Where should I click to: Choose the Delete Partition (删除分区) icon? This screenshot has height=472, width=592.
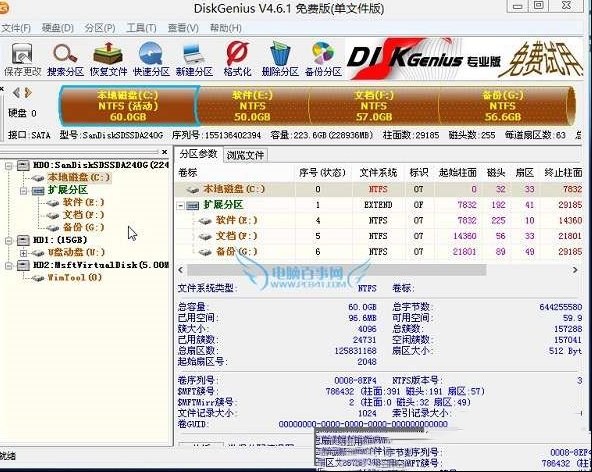click(280, 59)
